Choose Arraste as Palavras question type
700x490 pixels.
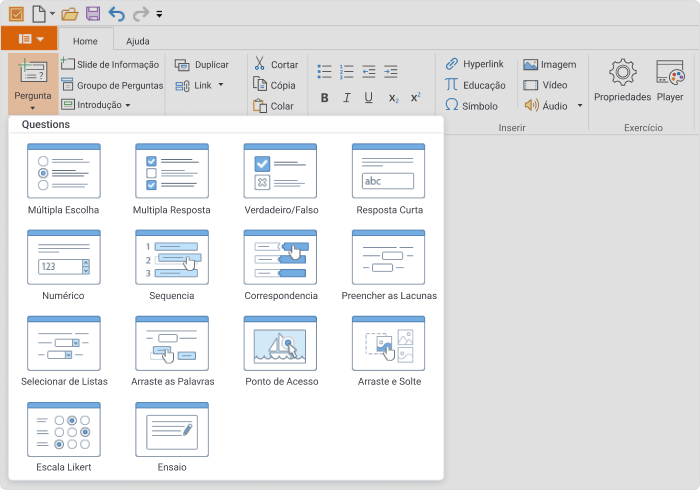(172, 351)
